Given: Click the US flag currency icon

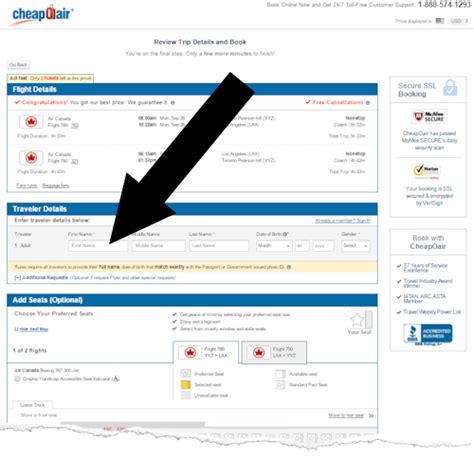Looking at the screenshot, I should (x=440, y=21).
